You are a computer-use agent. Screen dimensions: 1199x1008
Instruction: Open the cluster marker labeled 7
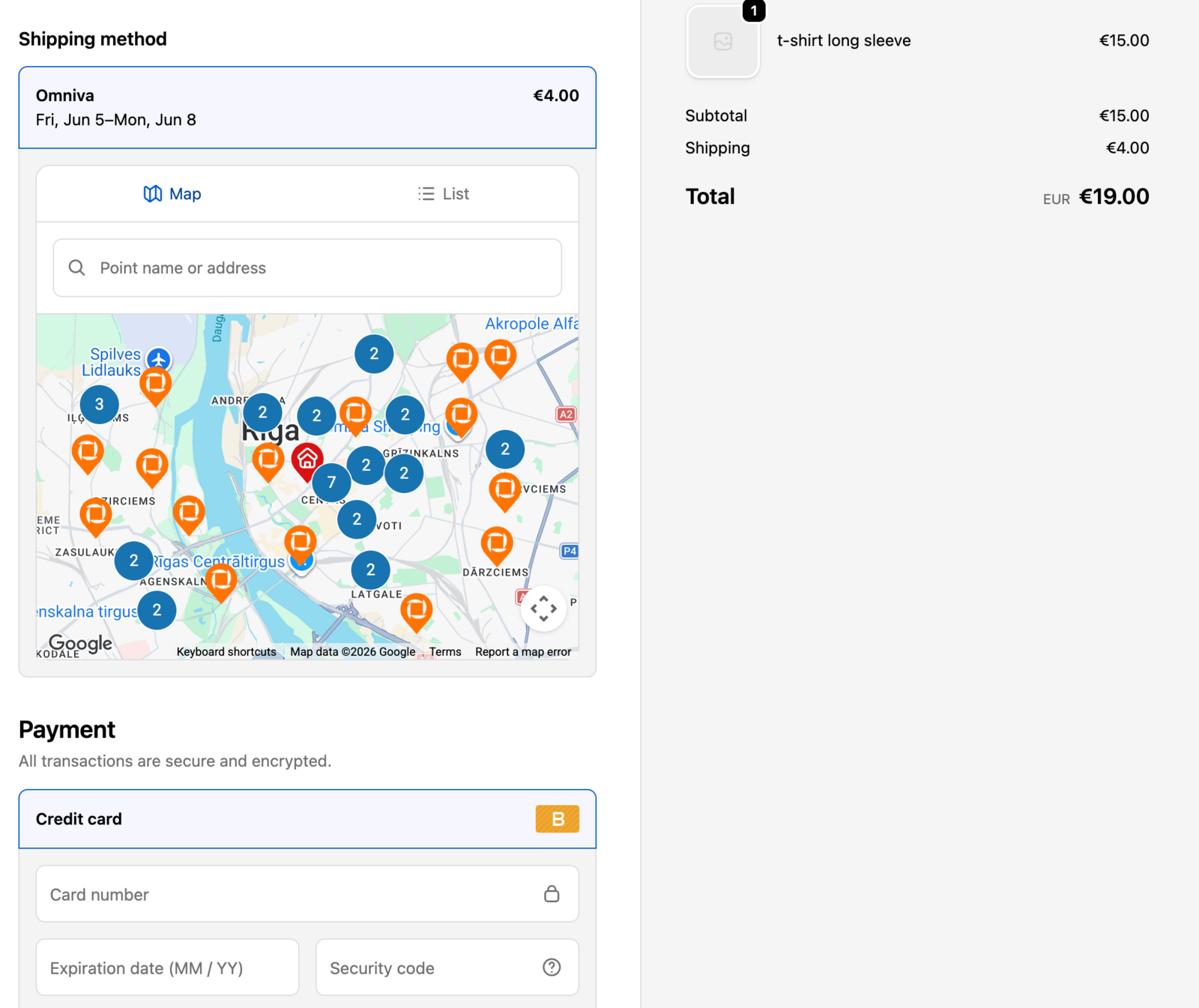[x=331, y=483]
